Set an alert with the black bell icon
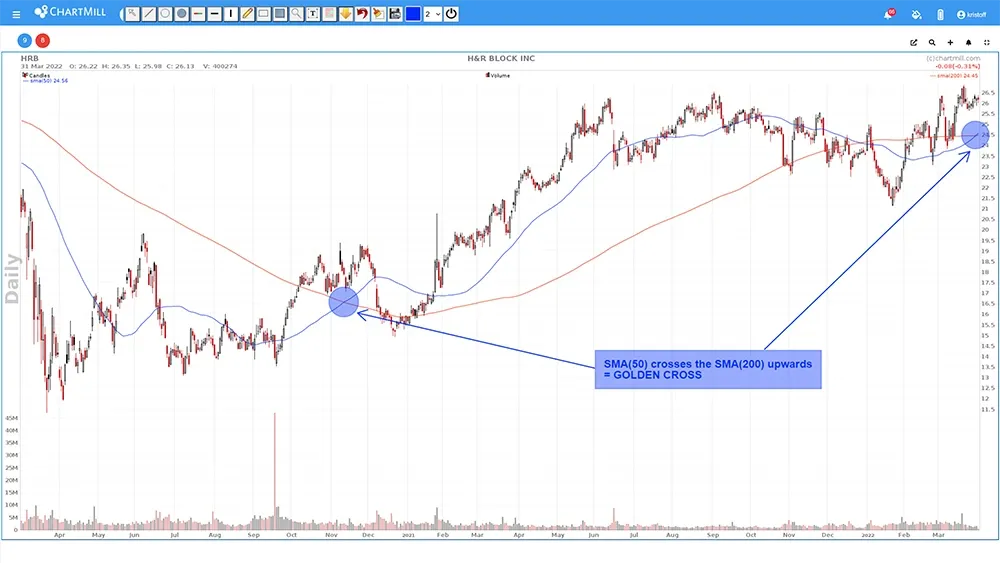This screenshot has height=563, width=1000. pos(968,43)
